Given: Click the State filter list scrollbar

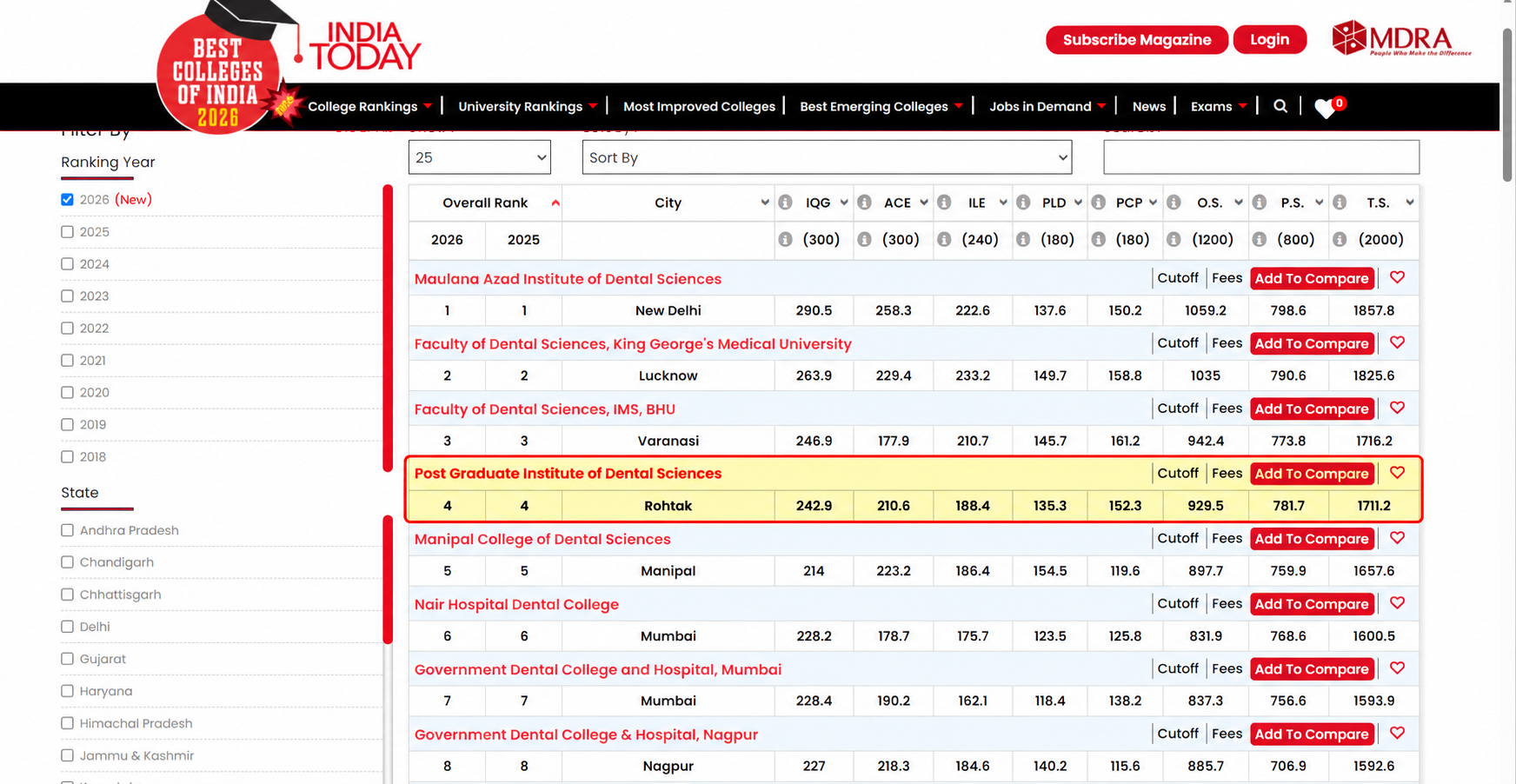Looking at the screenshot, I should [388, 580].
